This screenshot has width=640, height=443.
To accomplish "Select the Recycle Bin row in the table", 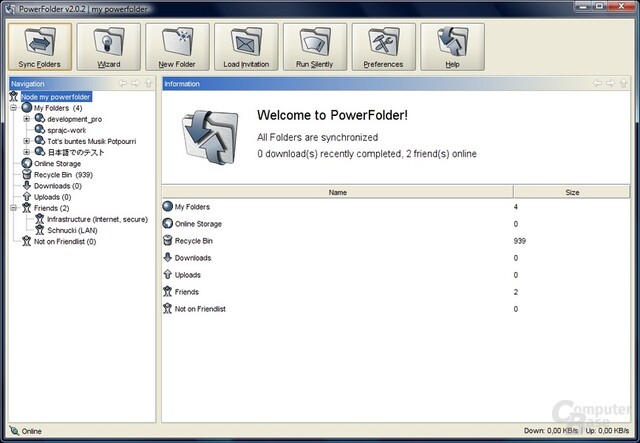I will (x=396, y=241).
